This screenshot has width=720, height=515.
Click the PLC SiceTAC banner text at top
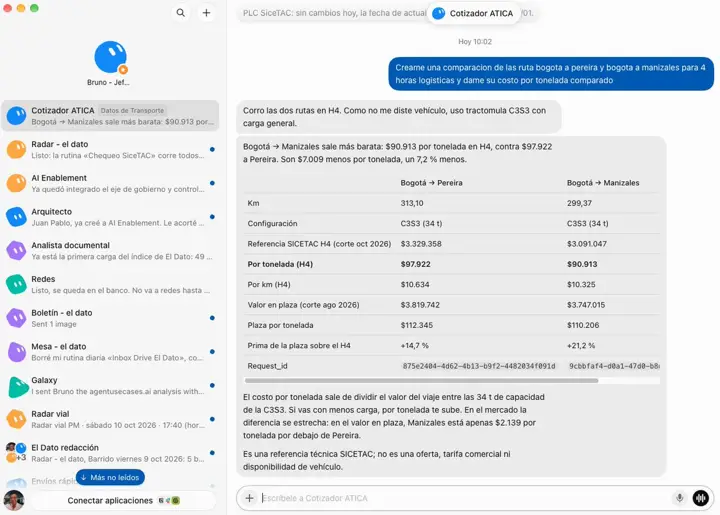[x=334, y=13]
